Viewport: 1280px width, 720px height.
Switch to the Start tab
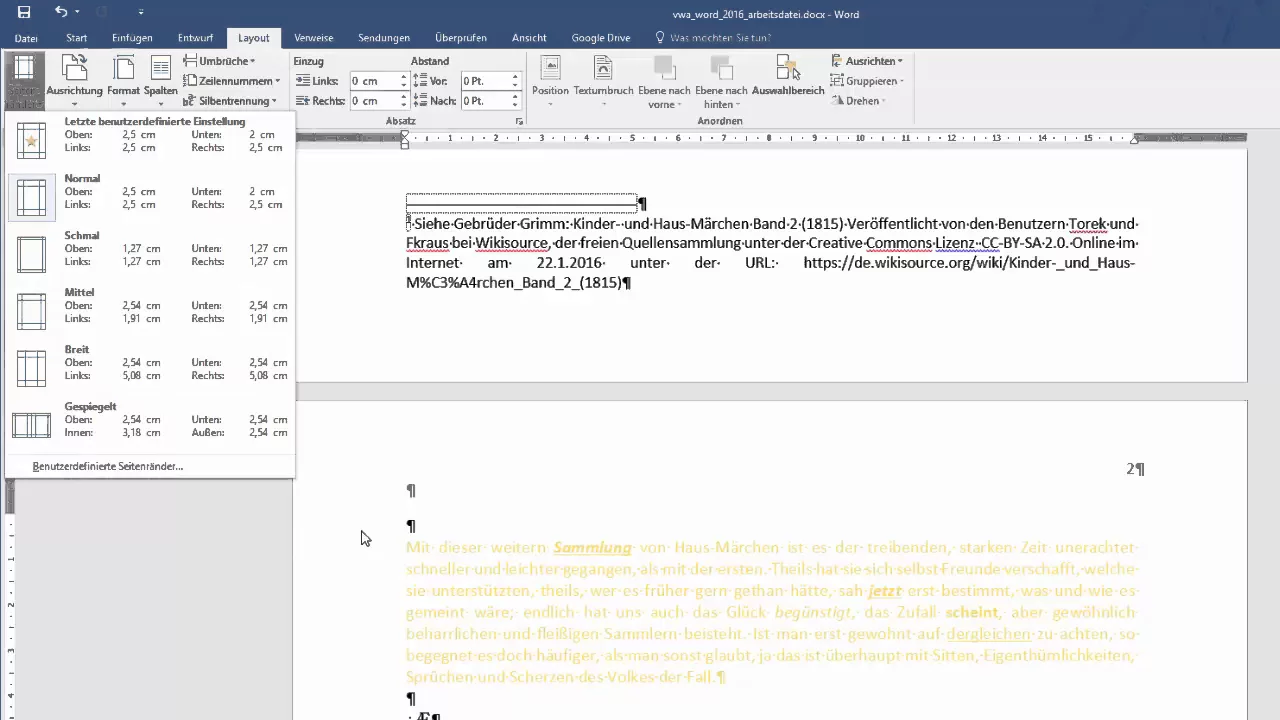pos(76,38)
